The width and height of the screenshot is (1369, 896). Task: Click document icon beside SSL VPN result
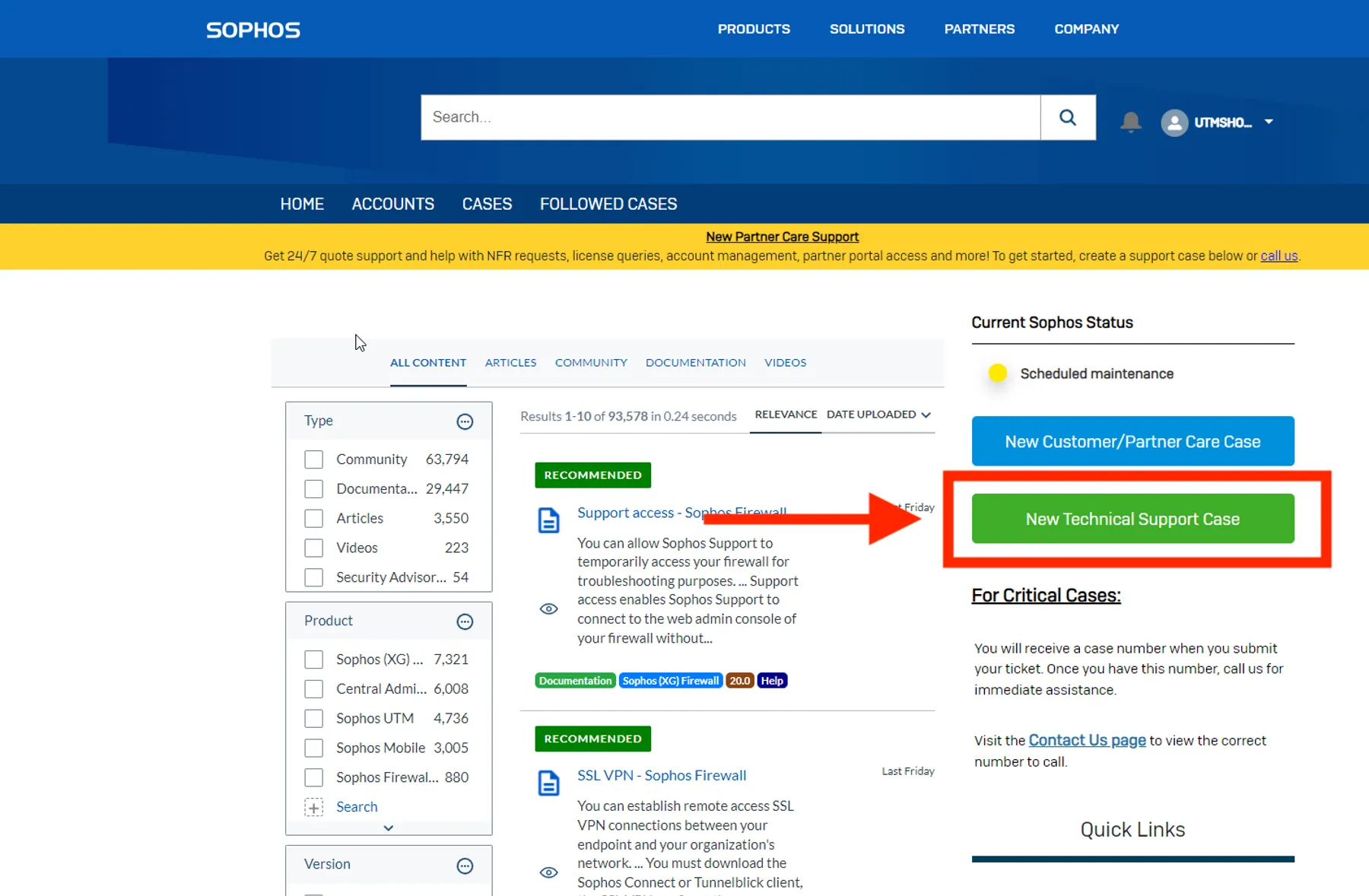[548, 783]
